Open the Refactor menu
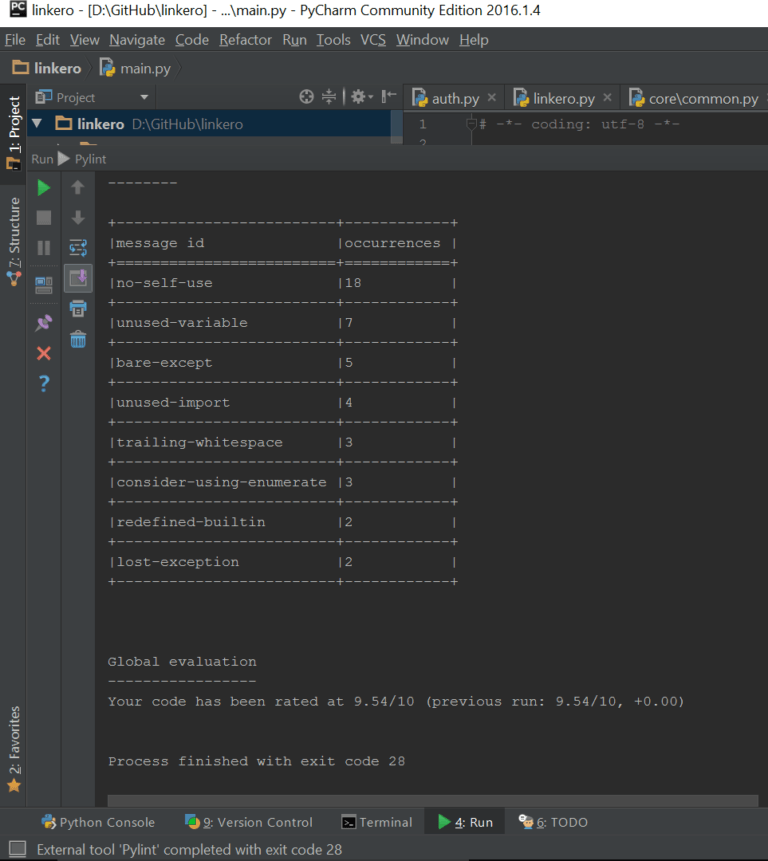The image size is (768, 861). [245, 40]
